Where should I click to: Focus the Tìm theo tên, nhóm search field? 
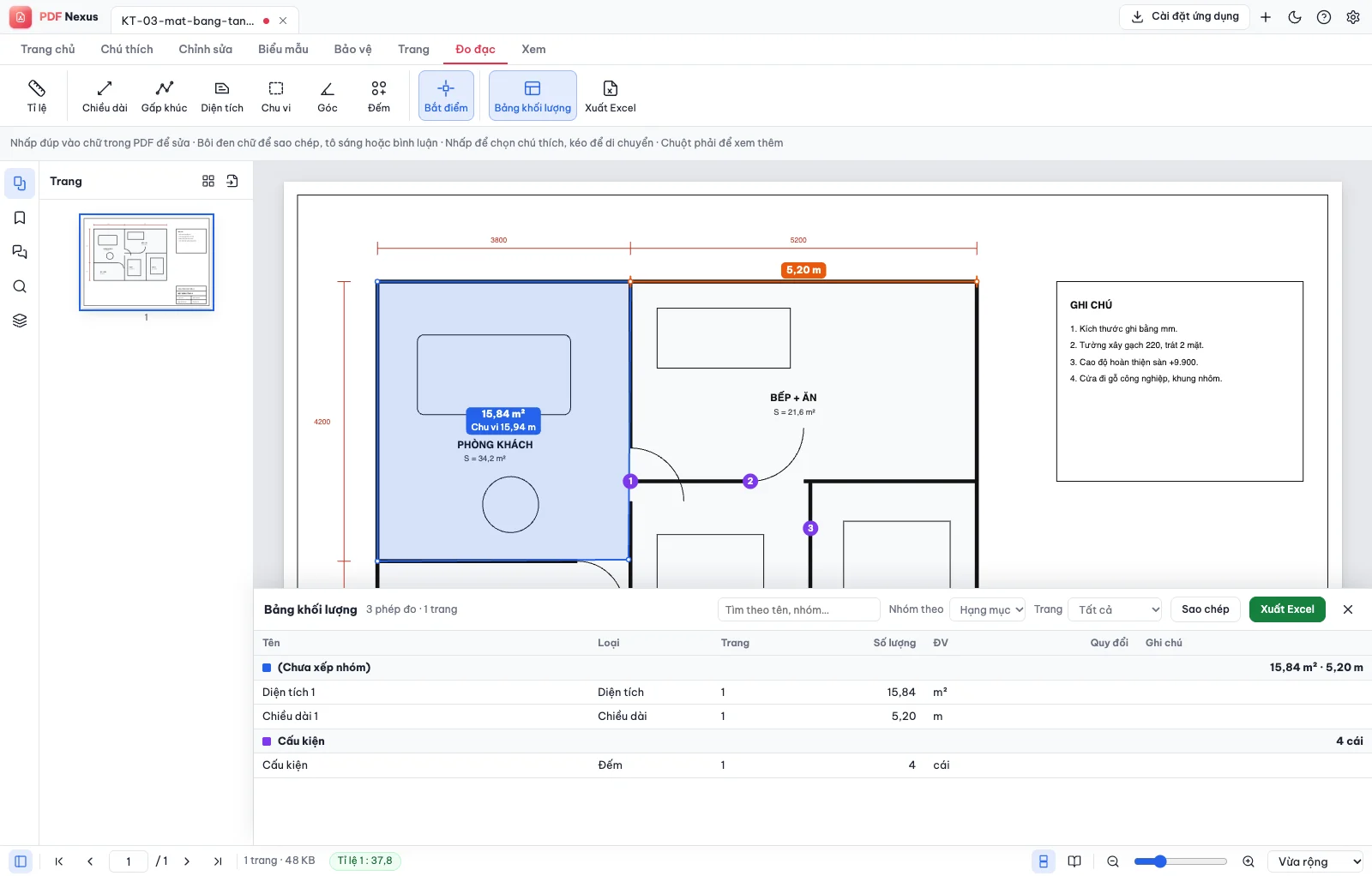799,609
